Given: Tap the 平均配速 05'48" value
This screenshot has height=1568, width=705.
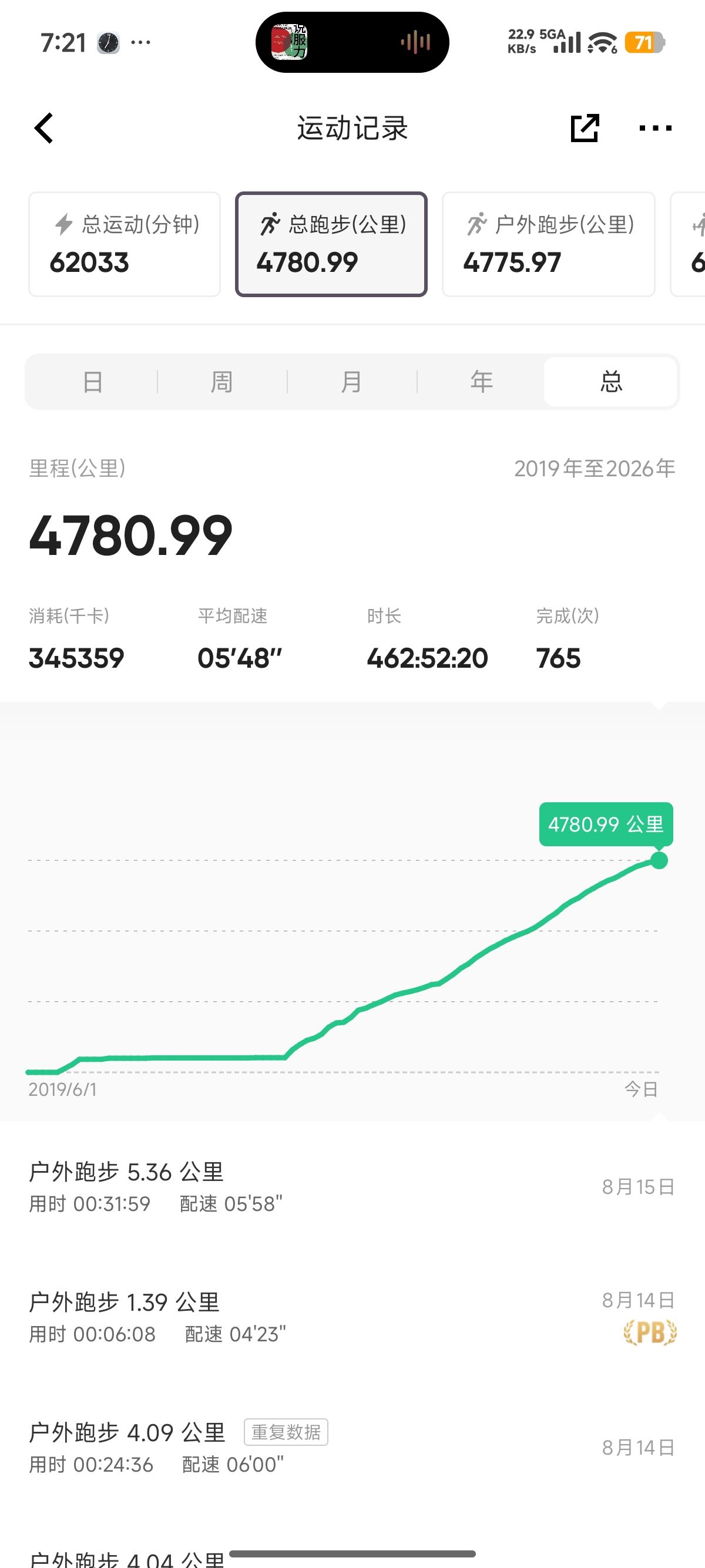Looking at the screenshot, I should 240,658.
